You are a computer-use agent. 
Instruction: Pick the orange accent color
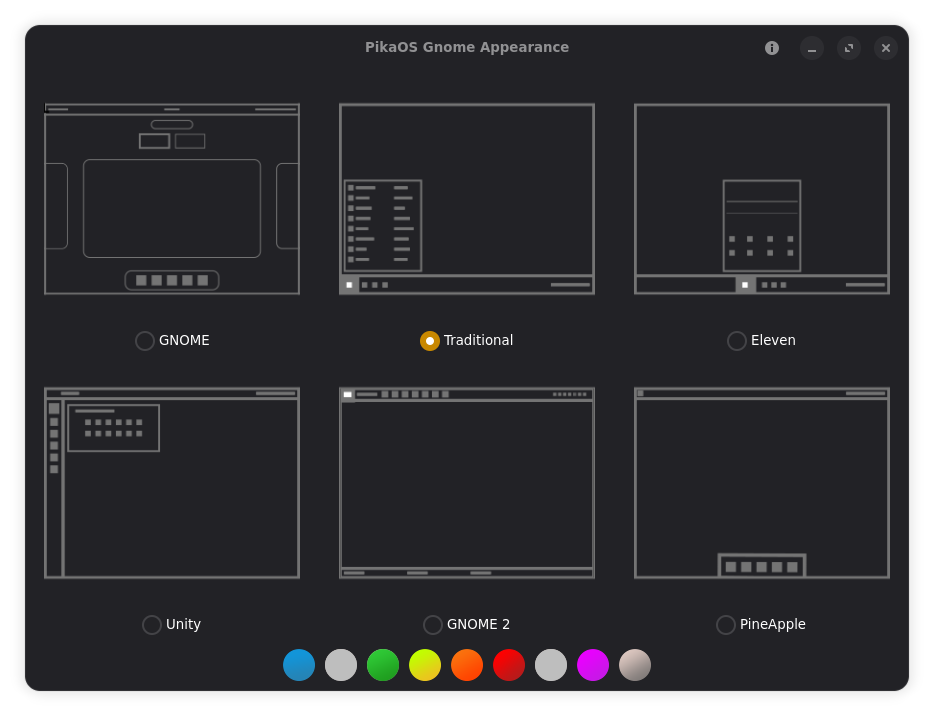point(467,664)
